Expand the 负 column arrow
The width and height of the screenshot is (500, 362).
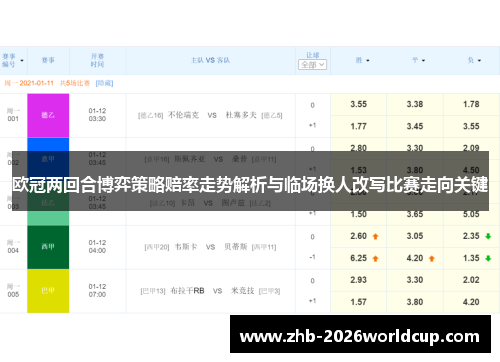coord(479,61)
